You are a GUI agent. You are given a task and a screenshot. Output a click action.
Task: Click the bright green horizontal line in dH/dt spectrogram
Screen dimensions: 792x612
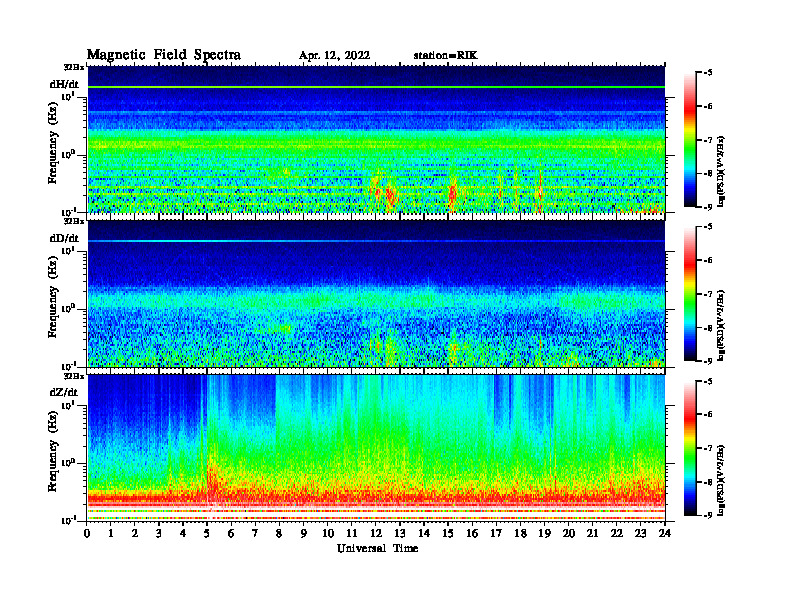point(376,87)
